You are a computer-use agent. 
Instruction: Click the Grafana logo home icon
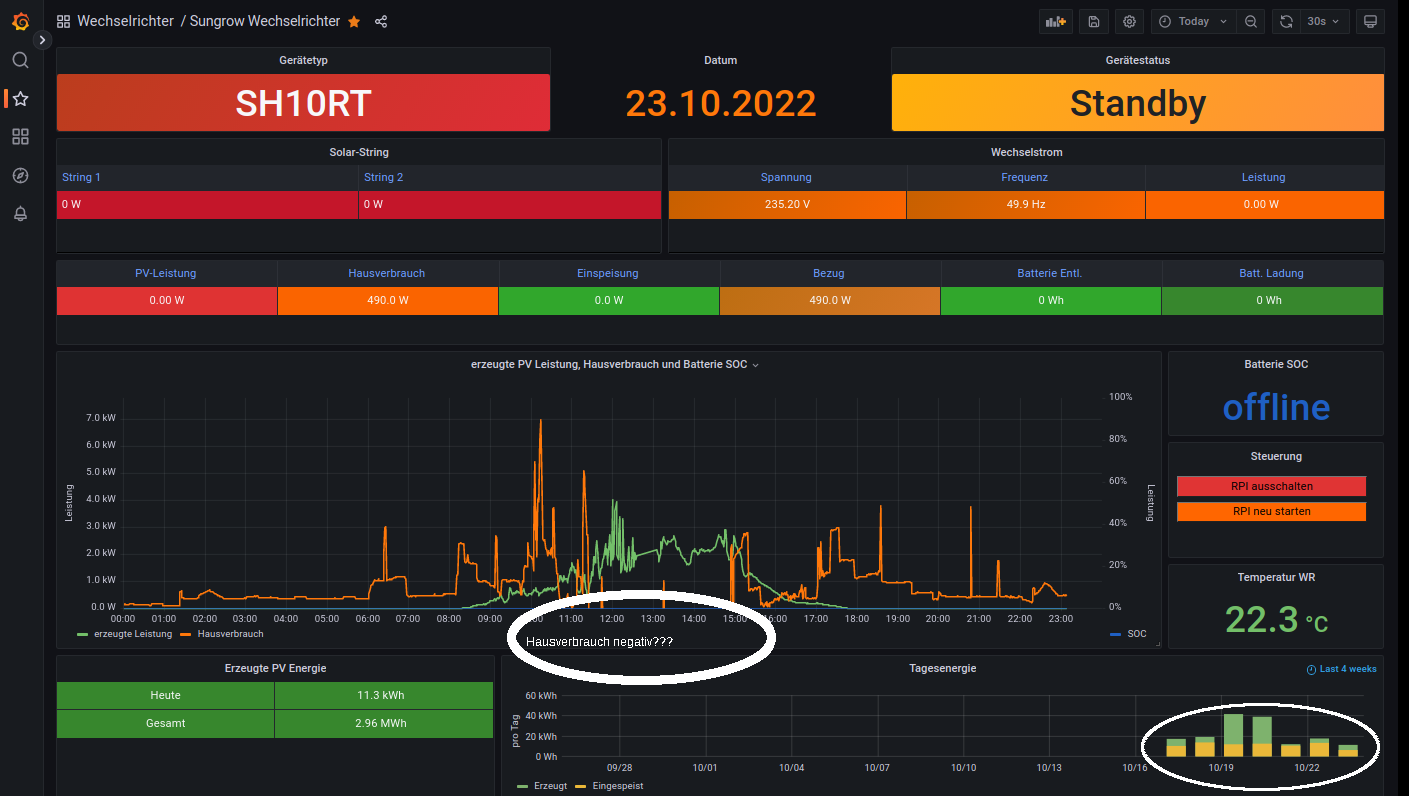[20, 21]
